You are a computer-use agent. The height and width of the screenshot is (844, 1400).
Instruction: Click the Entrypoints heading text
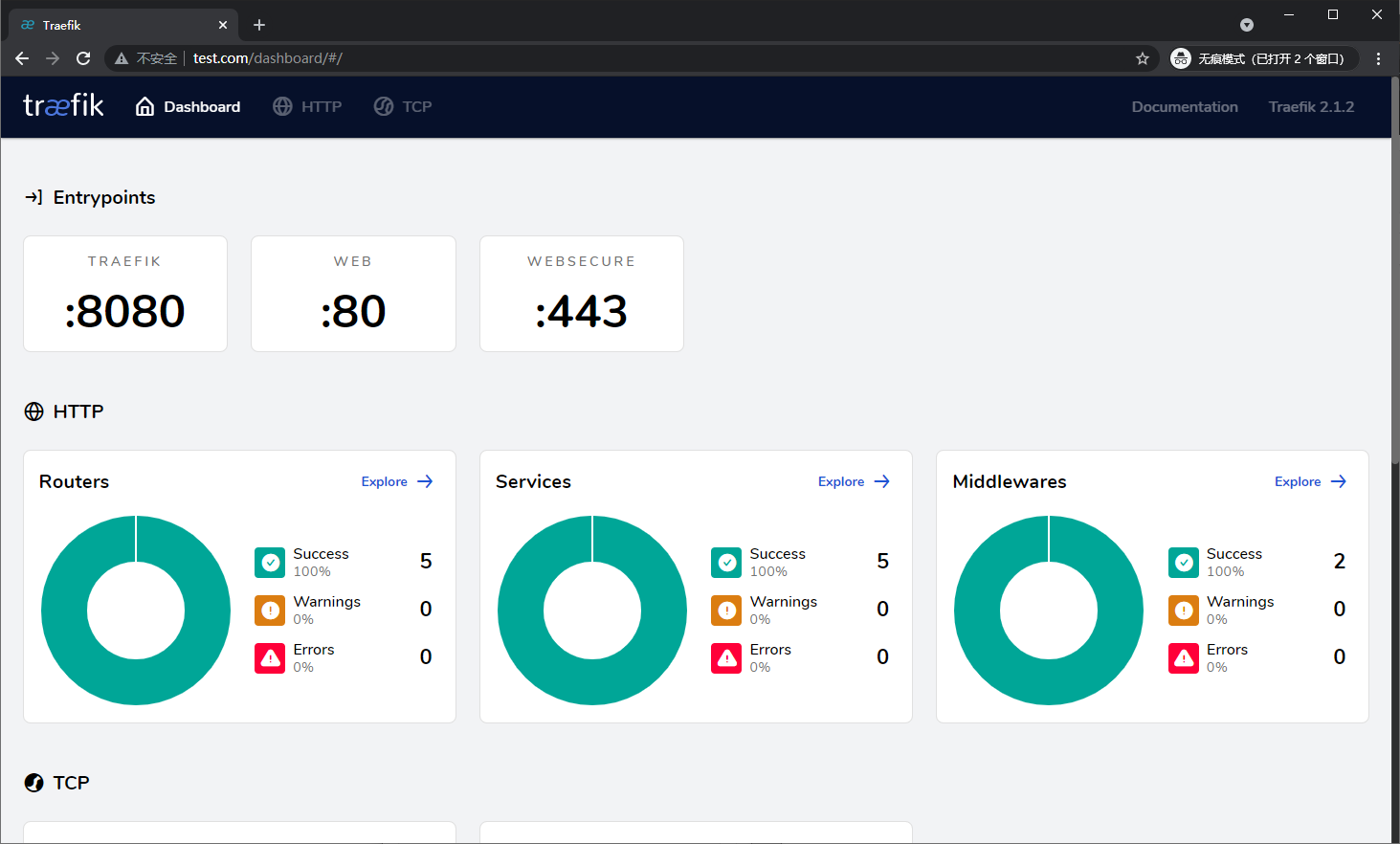pyautogui.click(x=104, y=197)
